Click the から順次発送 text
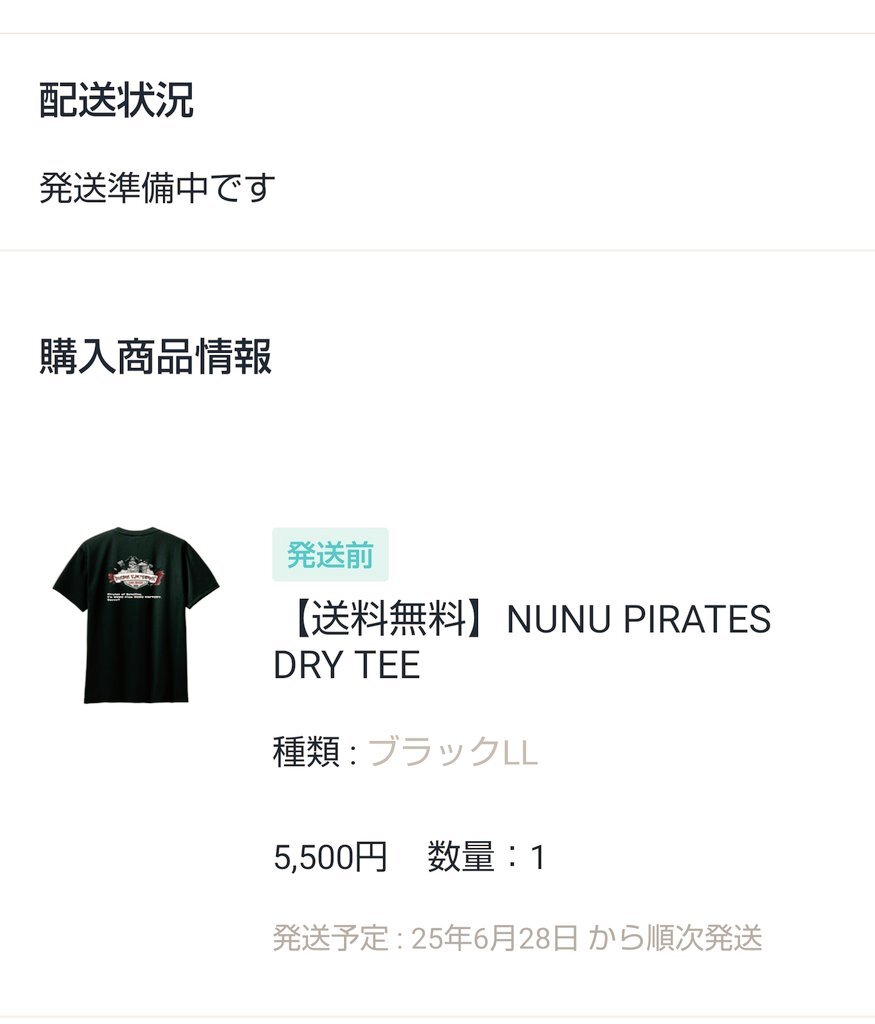This screenshot has width=875, height=1024. tap(675, 938)
